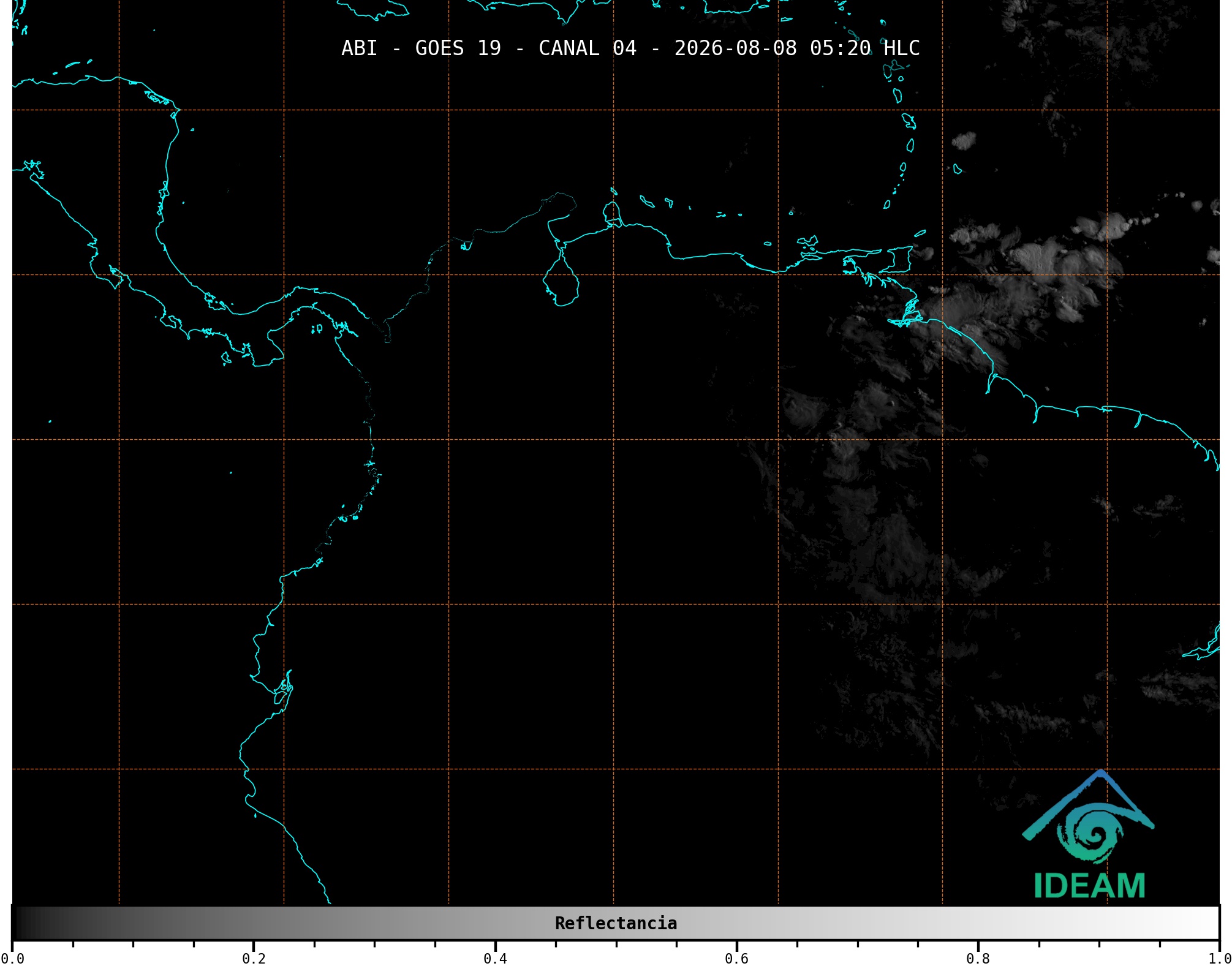Image resolution: width=1232 pixels, height=966 pixels.
Task: Click the title text 'ABI - GOES 19 - CANAL 04'
Action: (x=489, y=48)
